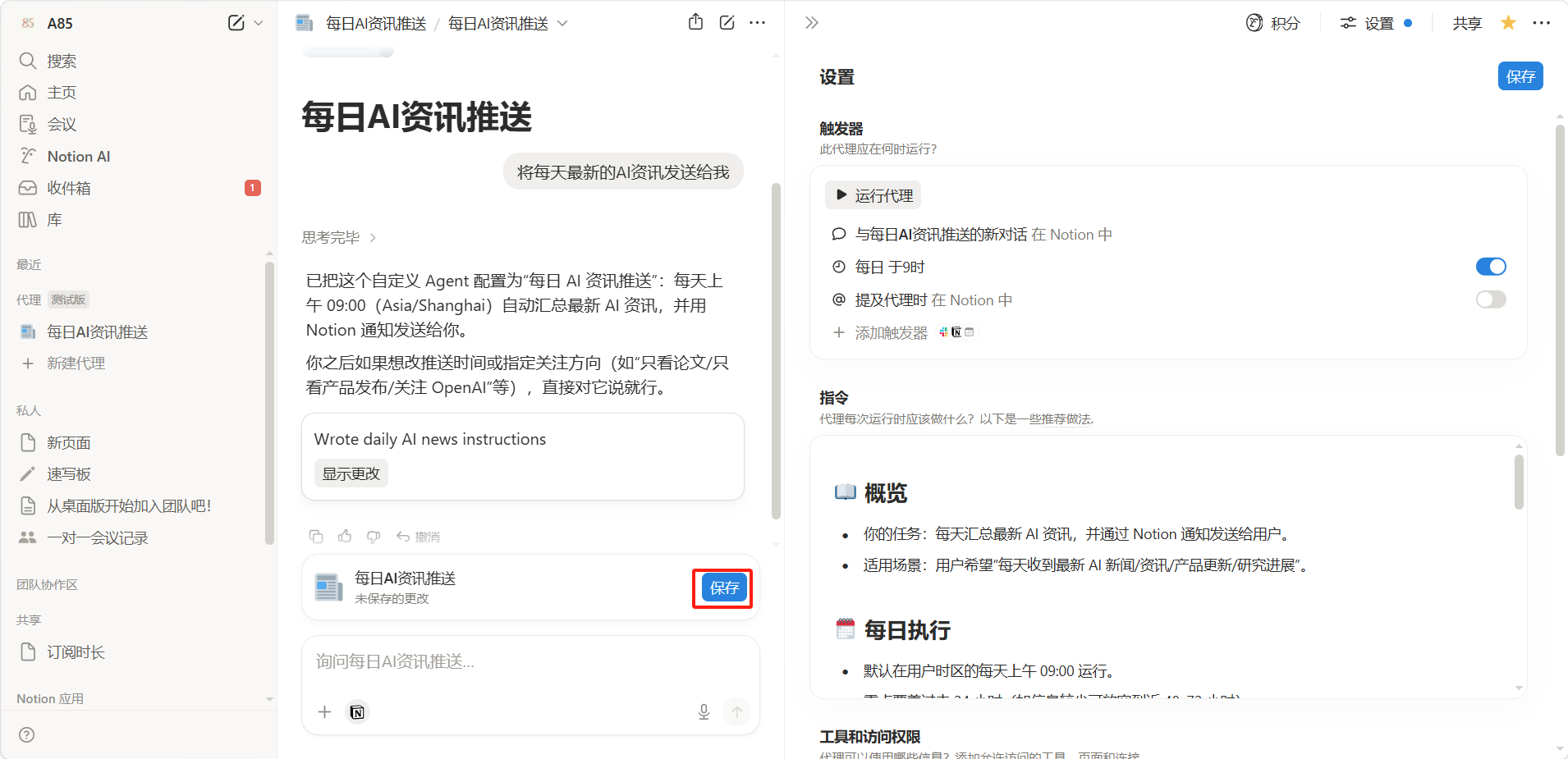Open 积分 credits

tap(1273, 23)
